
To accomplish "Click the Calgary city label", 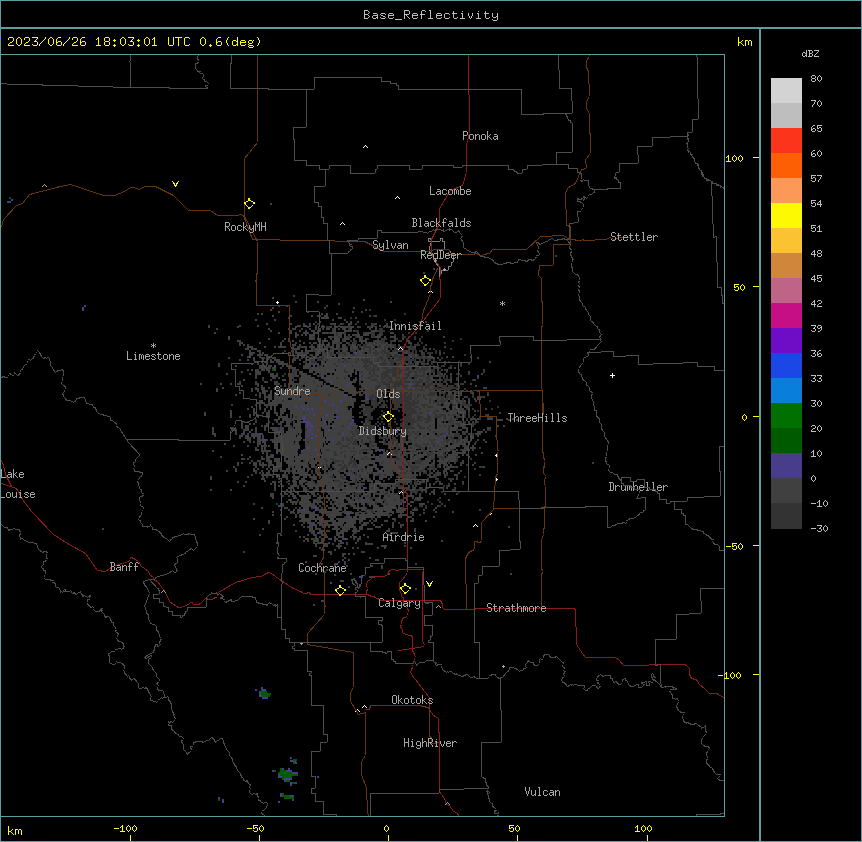I will [x=399, y=603].
